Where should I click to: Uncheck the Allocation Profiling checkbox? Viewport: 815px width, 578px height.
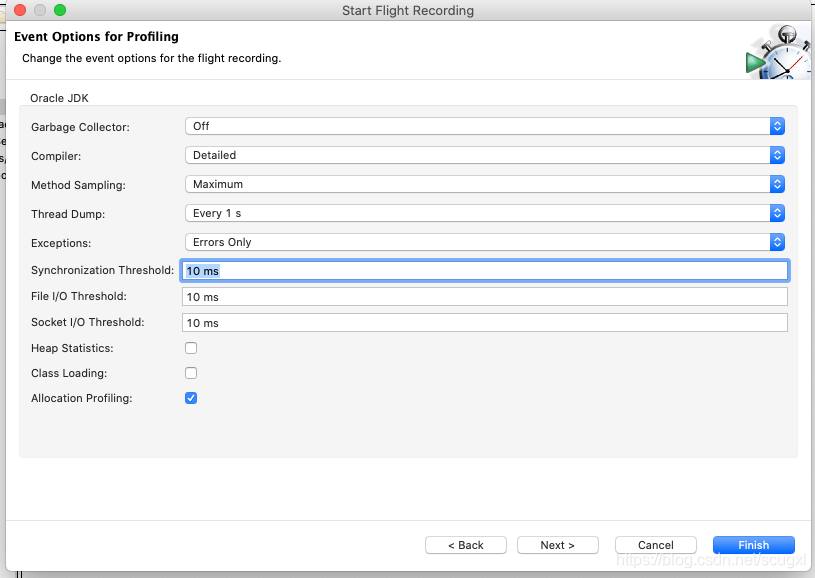coord(191,398)
